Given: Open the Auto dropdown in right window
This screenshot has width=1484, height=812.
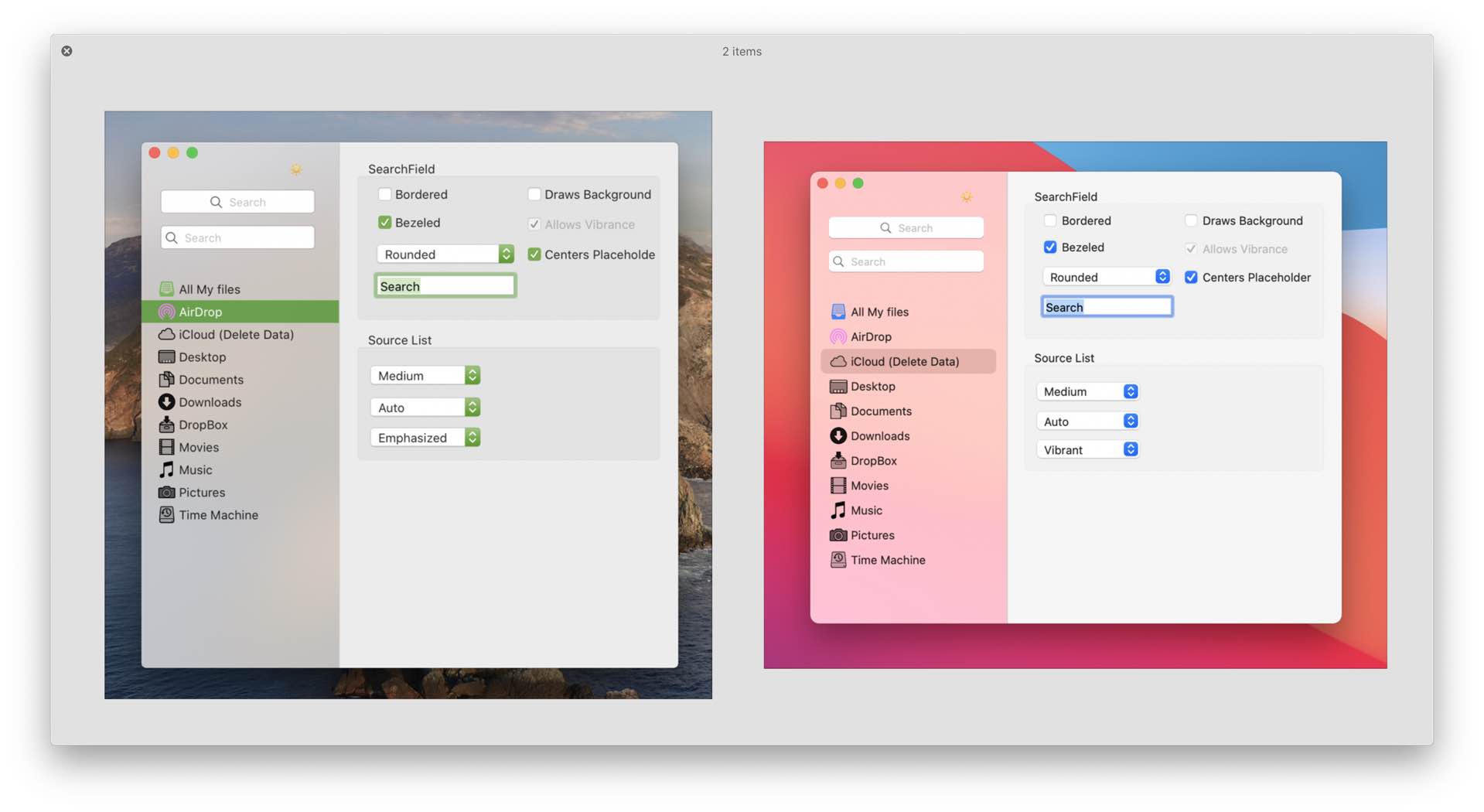Looking at the screenshot, I should (x=1087, y=421).
